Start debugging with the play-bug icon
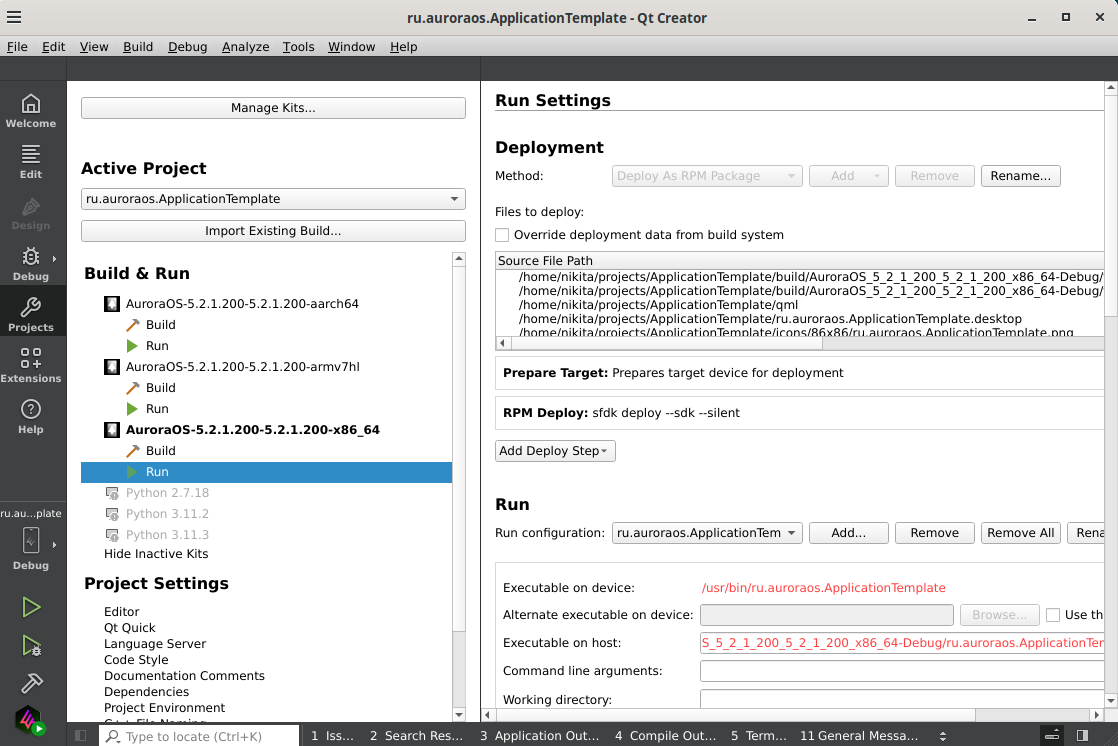This screenshot has width=1118, height=746. (31, 645)
